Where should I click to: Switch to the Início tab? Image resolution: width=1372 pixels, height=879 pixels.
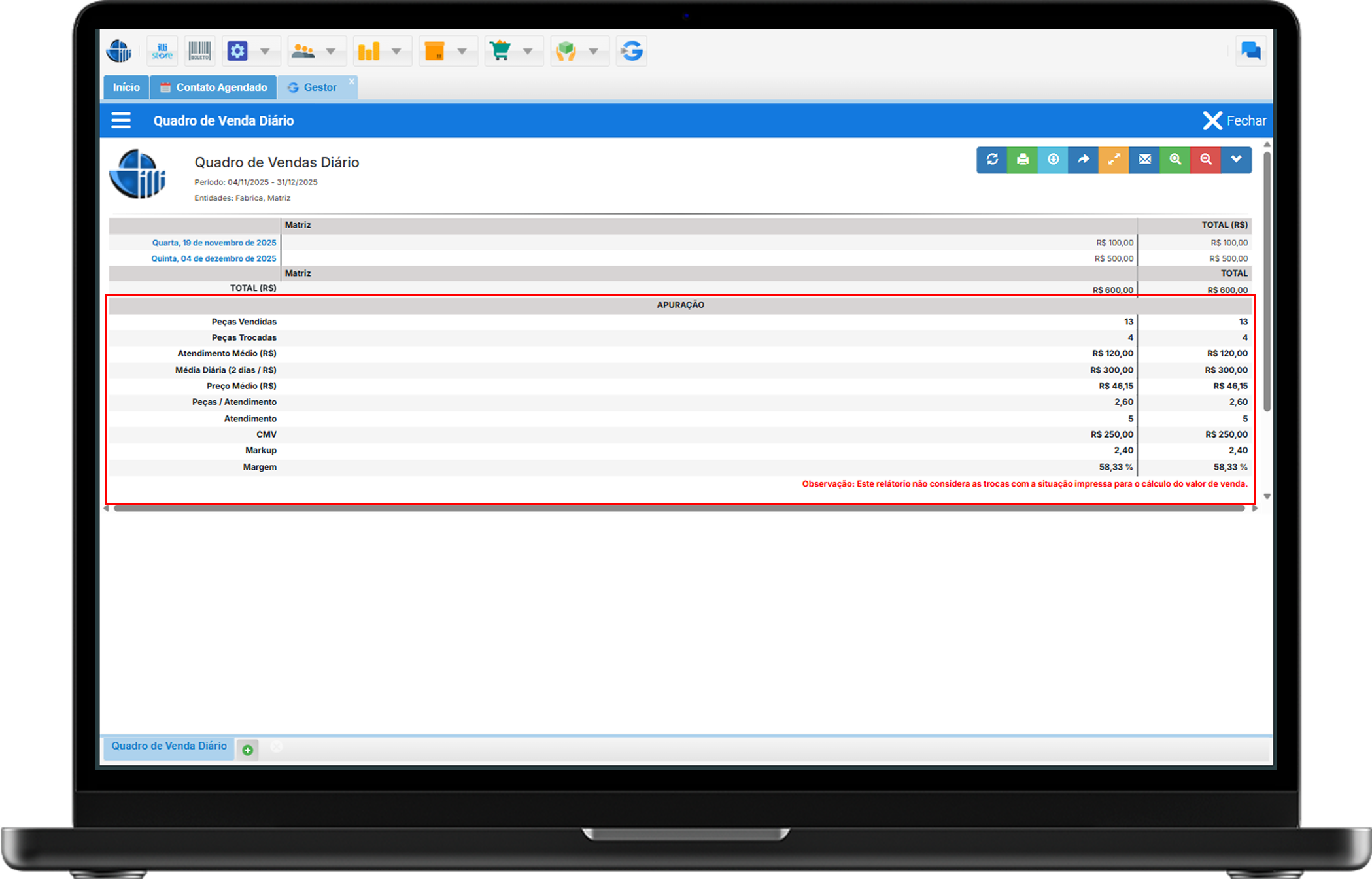click(x=126, y=88)
